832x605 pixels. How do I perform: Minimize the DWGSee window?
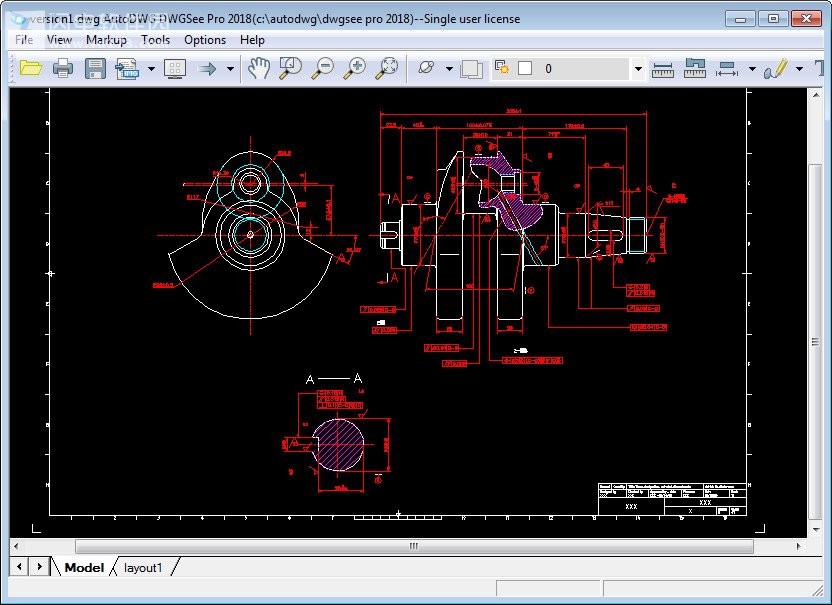740,19
